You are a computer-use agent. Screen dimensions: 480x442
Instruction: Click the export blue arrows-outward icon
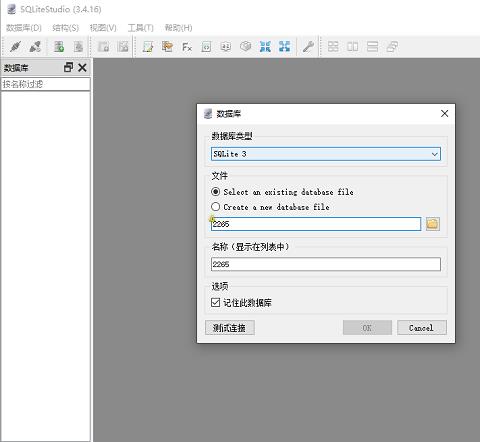pos(284,47)
